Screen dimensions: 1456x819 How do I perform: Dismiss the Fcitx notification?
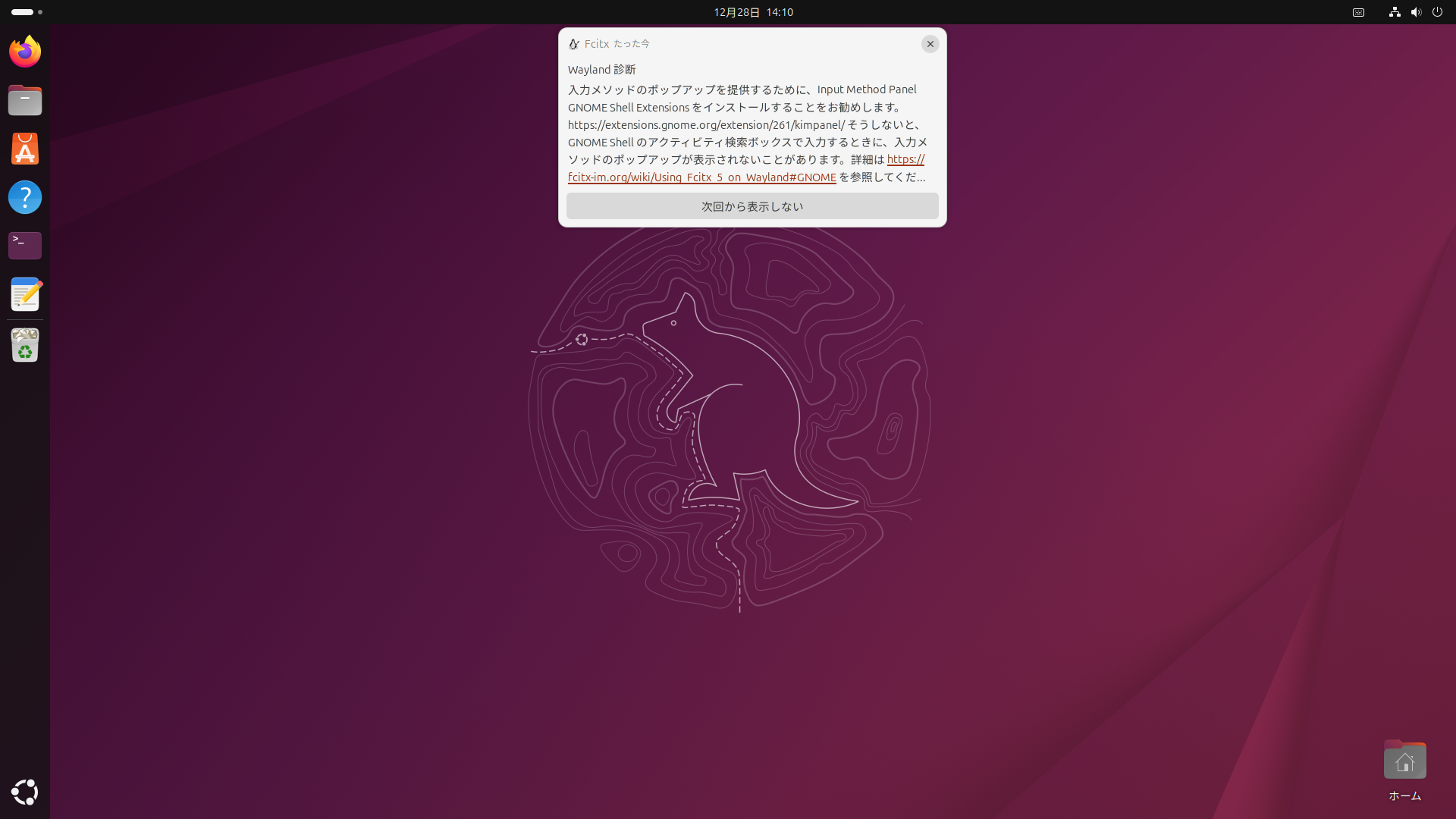930,44
